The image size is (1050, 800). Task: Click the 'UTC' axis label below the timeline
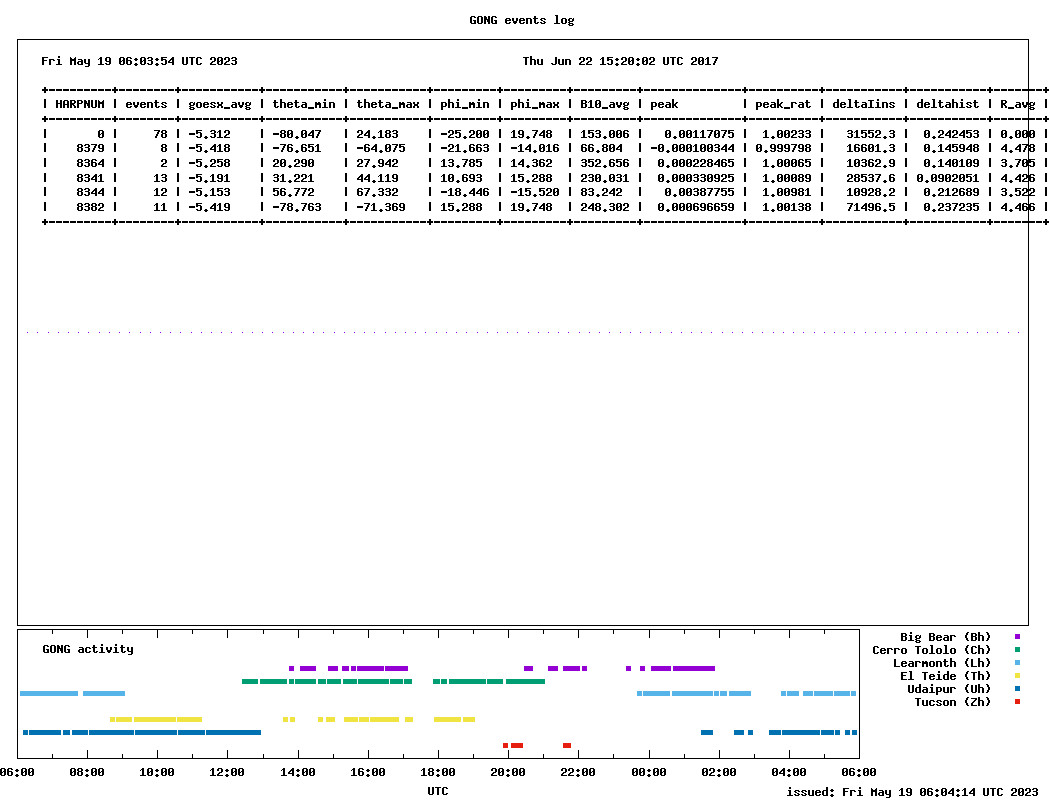pyautogui.click(x=438, y=791)
